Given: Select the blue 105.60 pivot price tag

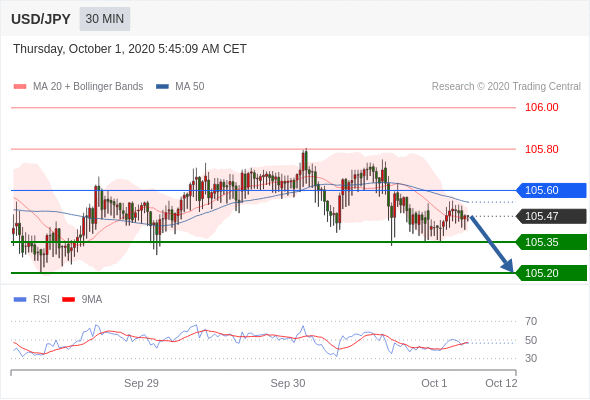Looking at the screenshot, I should click(x=551, y=190).
